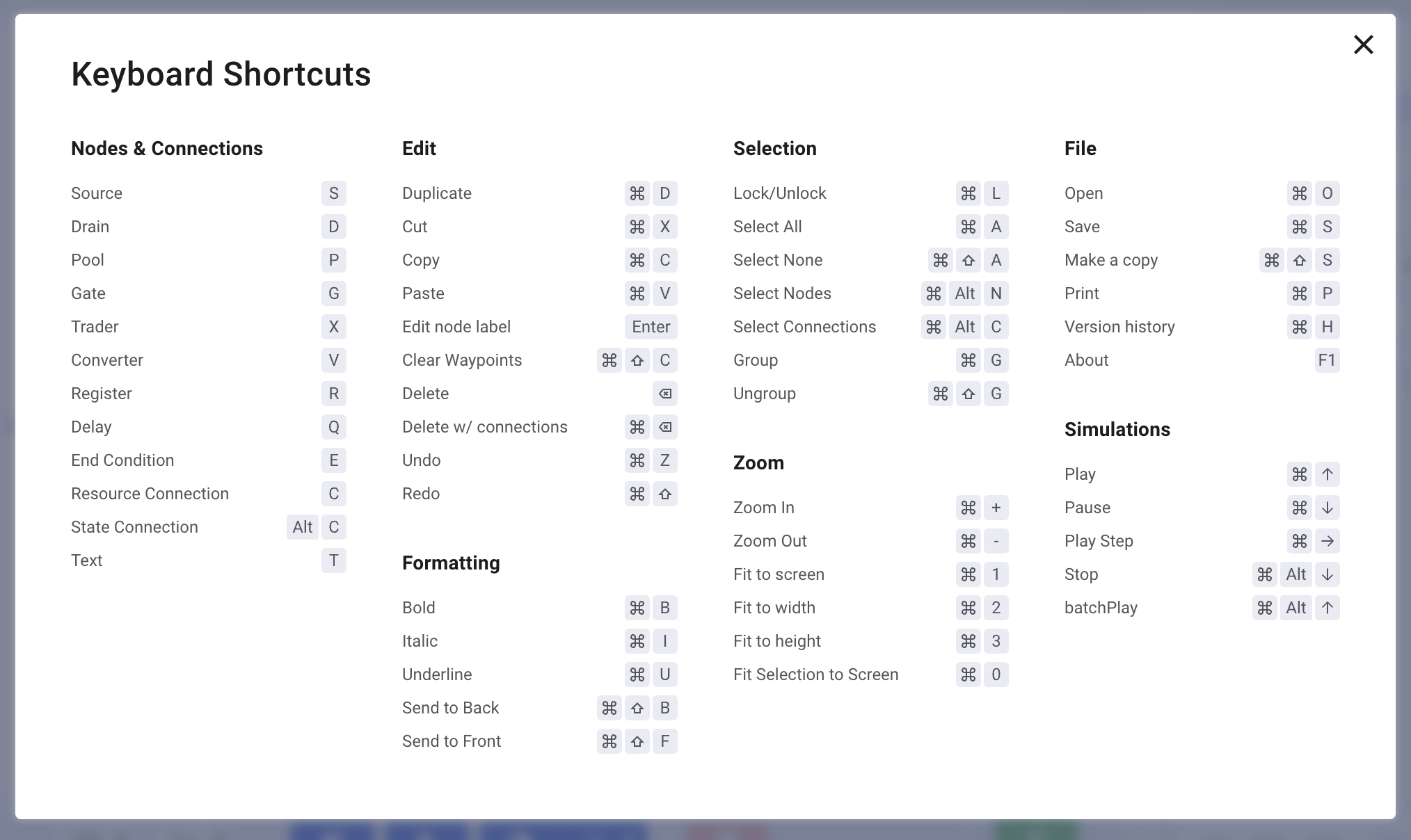The image size is (1411, 840).
Task: Click the Formatting section heading
Action: [x=451, y=563]
